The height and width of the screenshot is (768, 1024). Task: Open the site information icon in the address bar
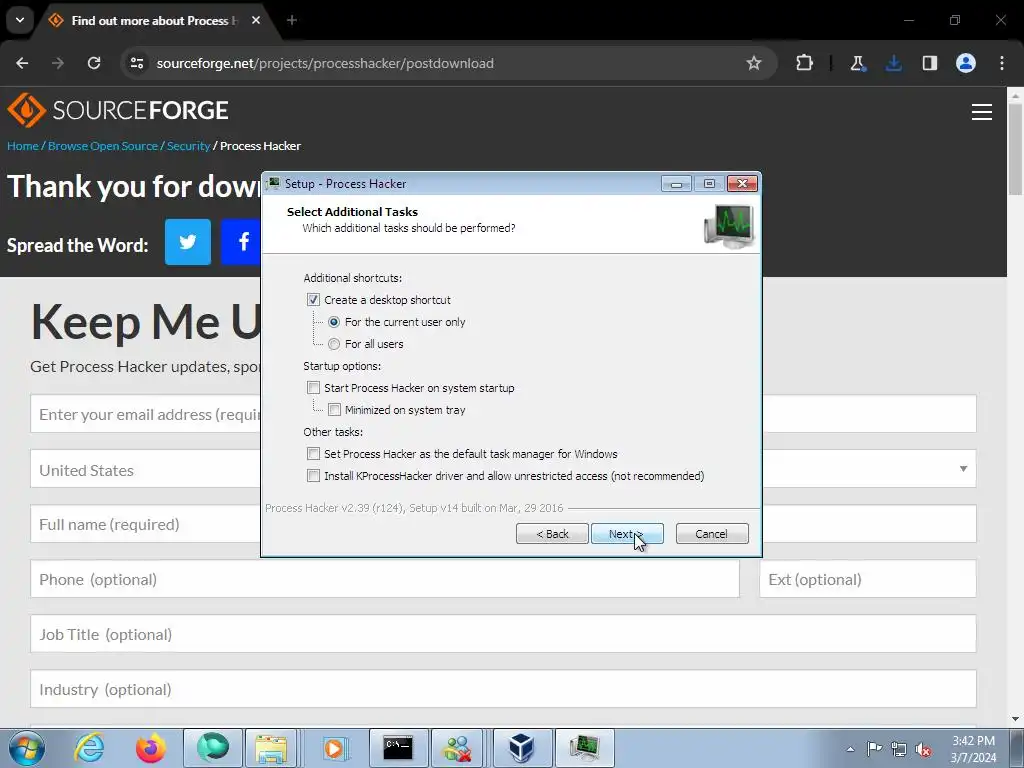(x=136, y=63)
